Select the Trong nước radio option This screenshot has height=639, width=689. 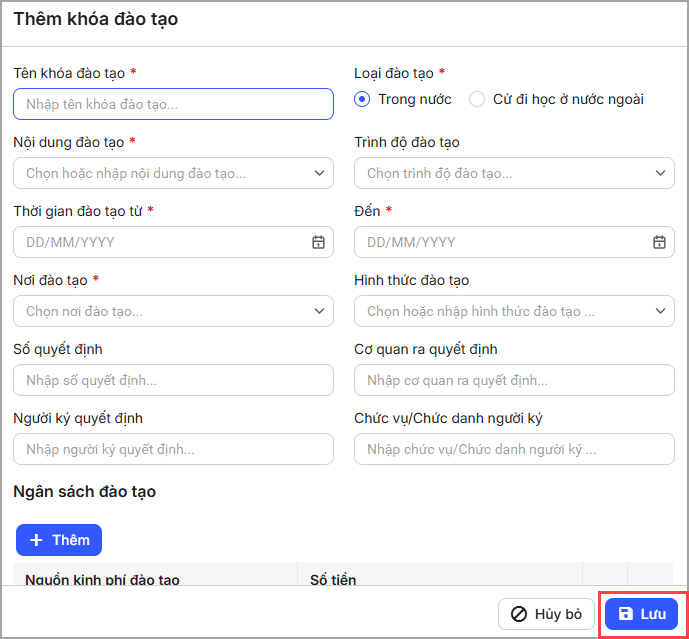tap(363, 99)
